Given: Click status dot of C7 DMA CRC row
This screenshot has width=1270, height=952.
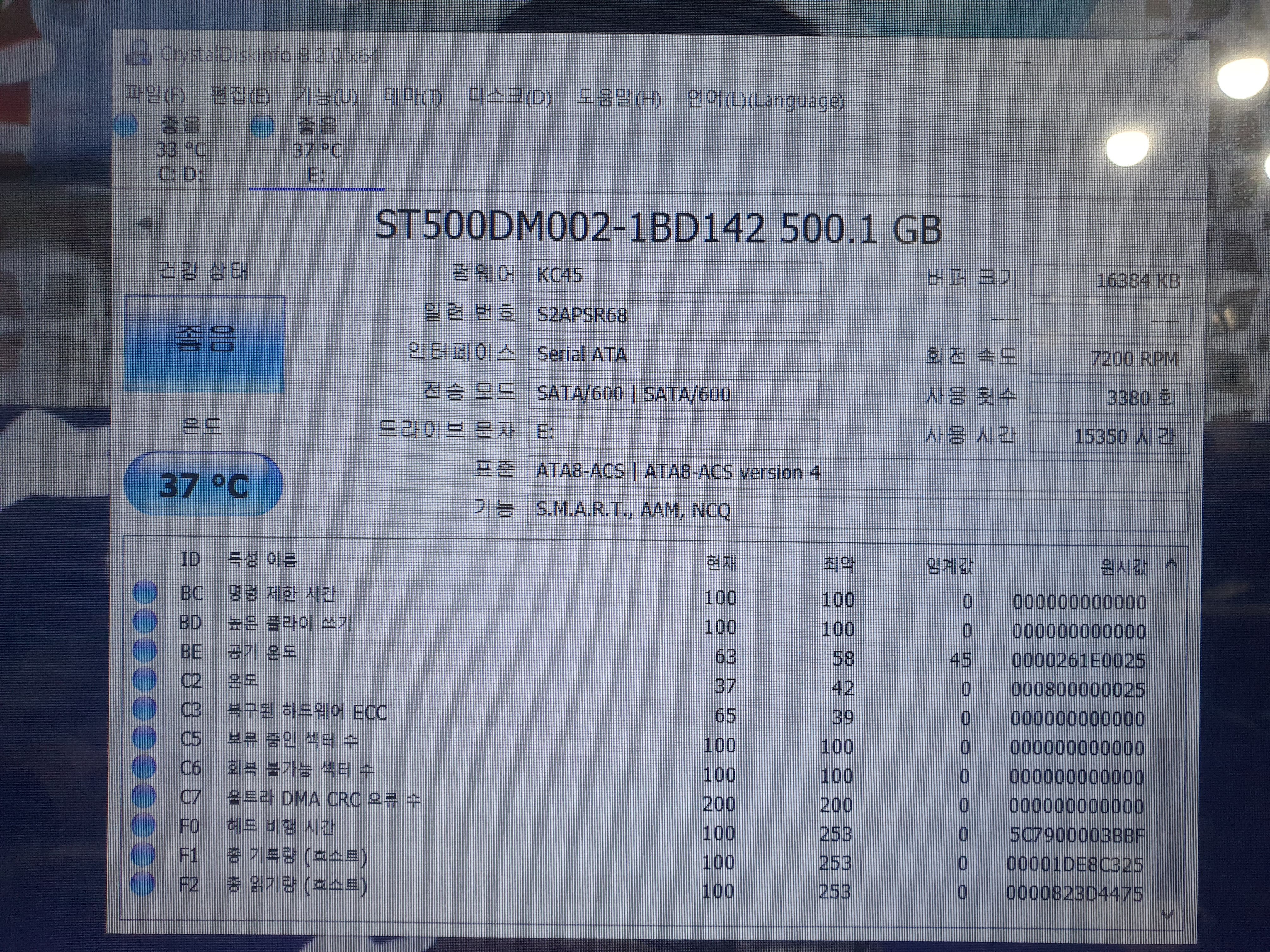Looking at the screenshot, I should point(144,796).
